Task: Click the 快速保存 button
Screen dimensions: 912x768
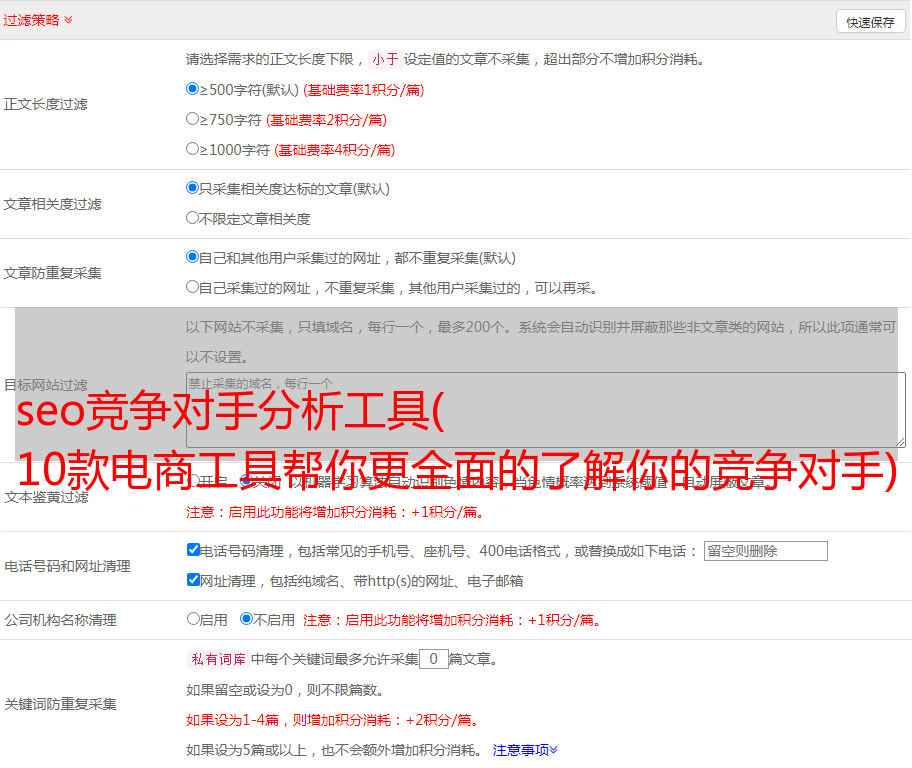Action: [x=870, y=22]
